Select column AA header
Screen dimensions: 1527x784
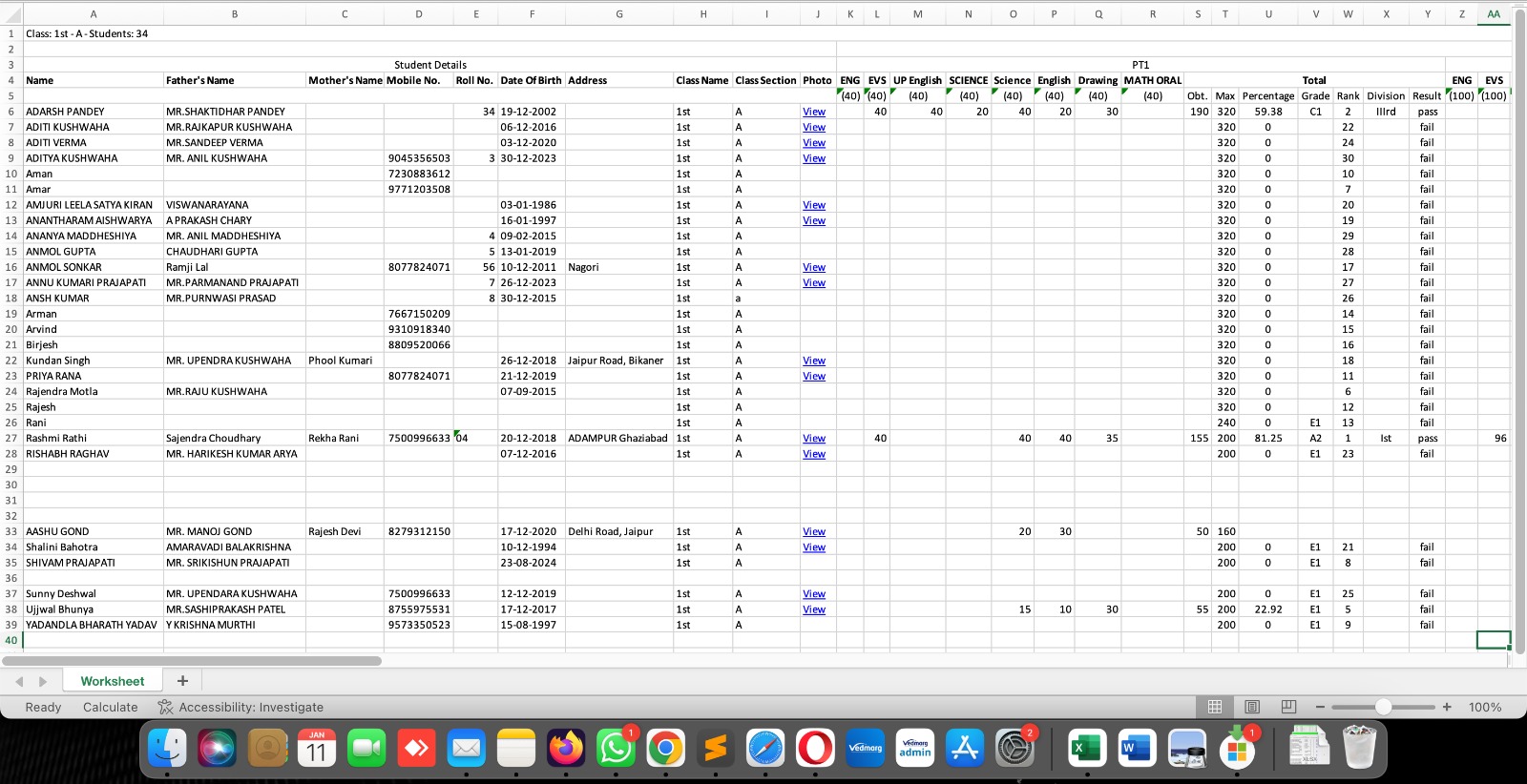(x=1494, y=14)
